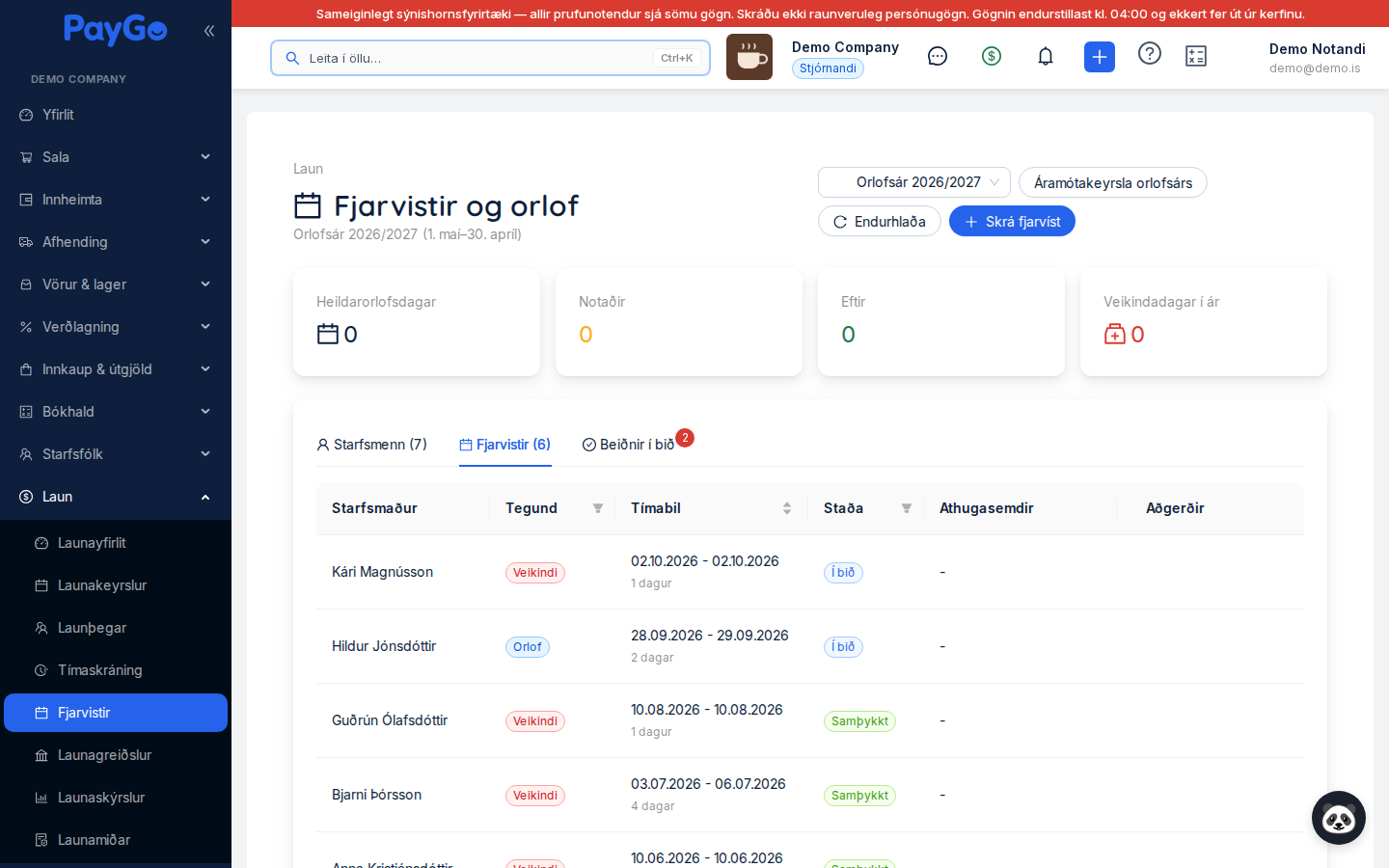Click Áramótakeyrsla orlofsárs button
The height and width of the screenshot is (868, 1389).
1113,182
